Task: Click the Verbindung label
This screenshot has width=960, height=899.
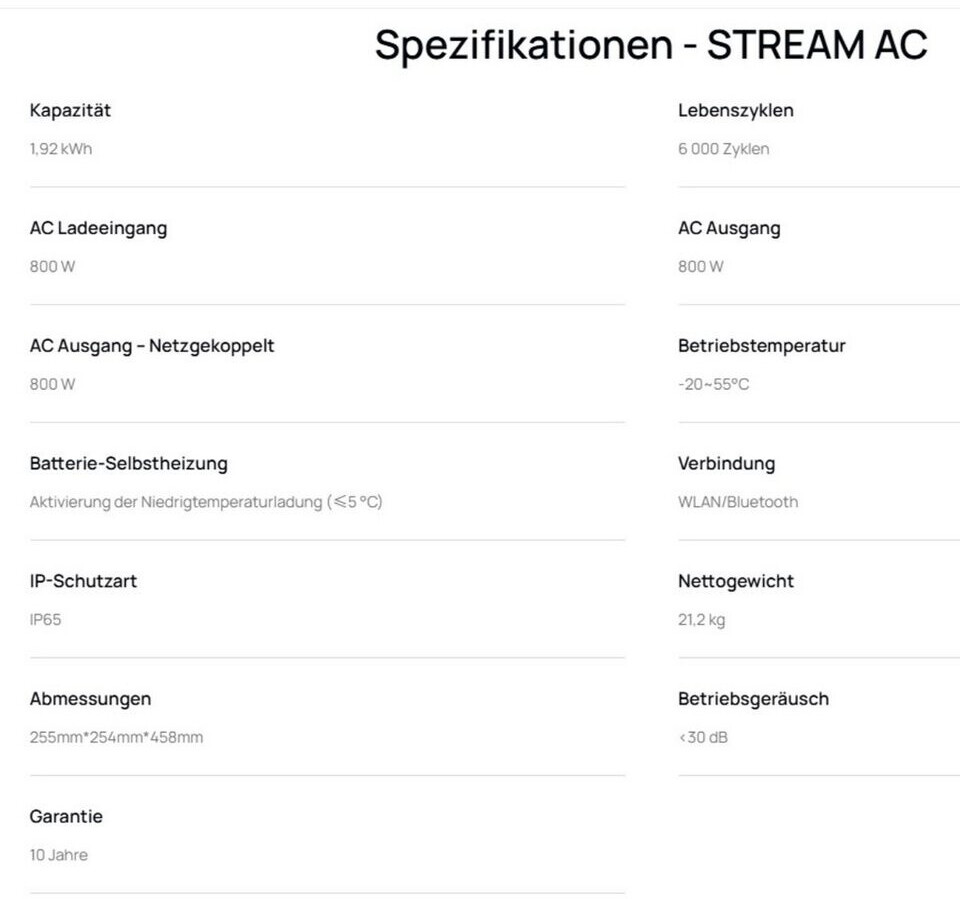Action: pyautogui.click(x=726, y=463)
